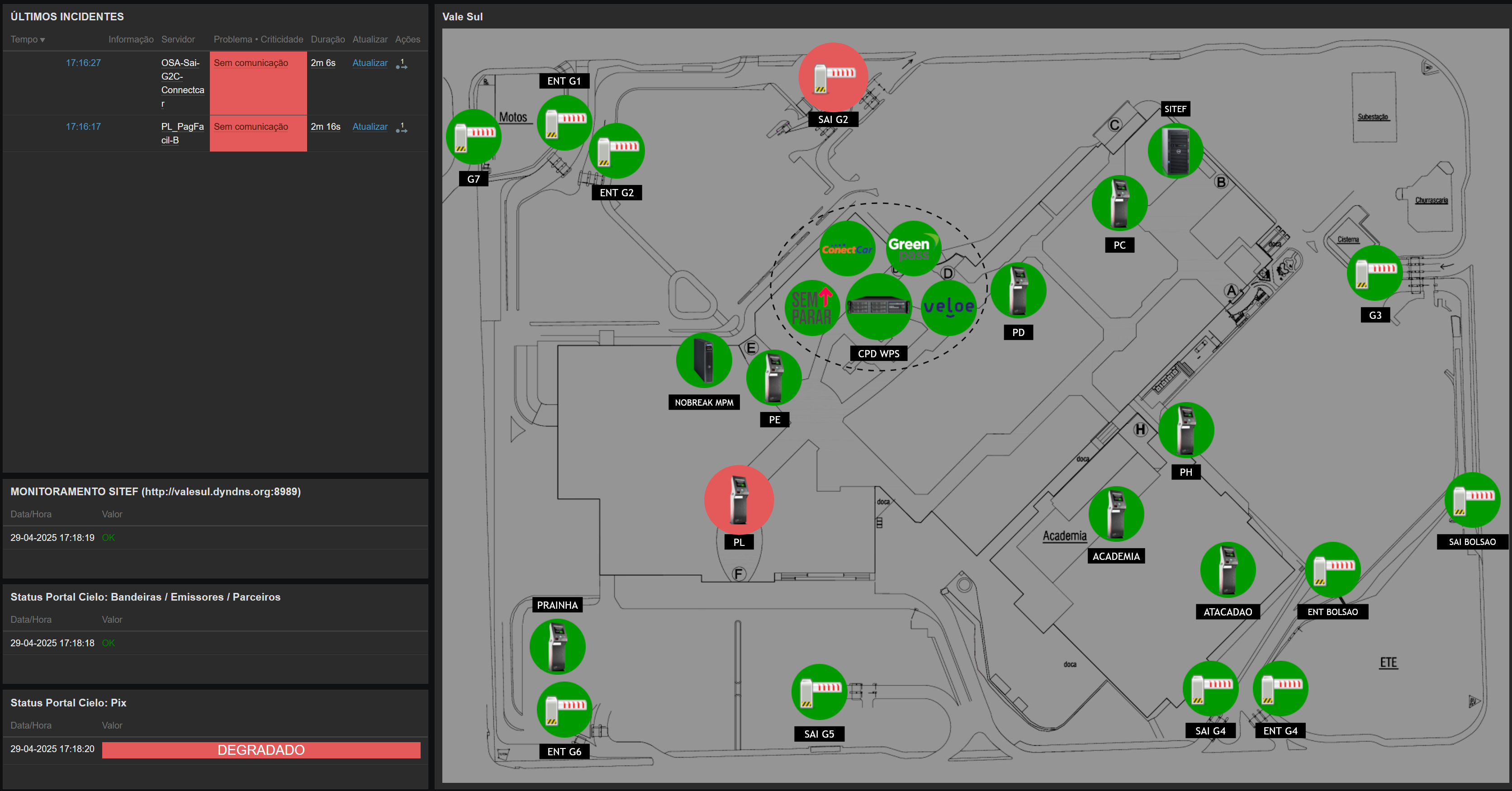Open the SITEF server icon
1512x791 pixels.
pyautogui.click(x=1175, y=152)
